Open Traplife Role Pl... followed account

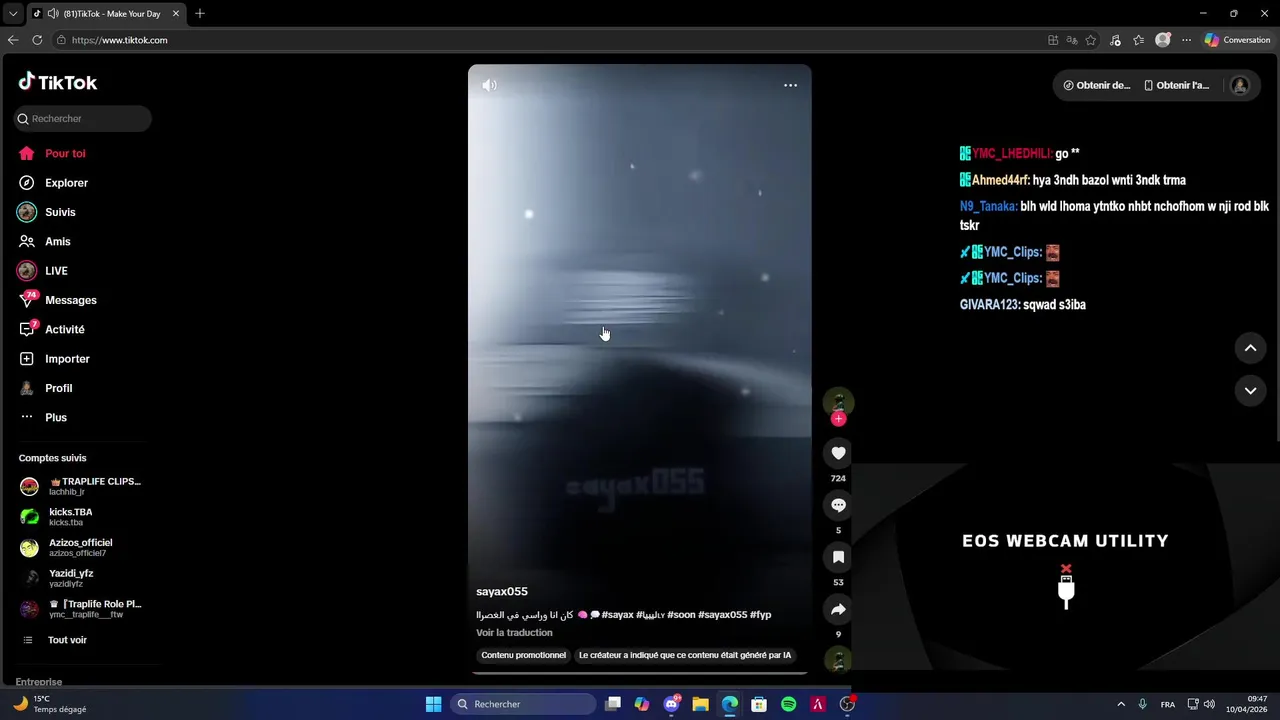(x=80, y=609)
